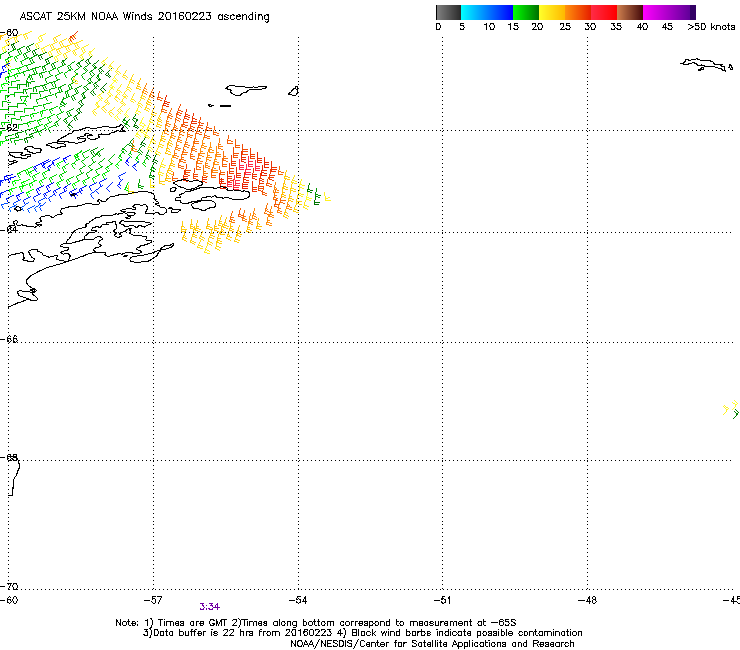Click the '-57' longitude axis label

click(153, 600)
